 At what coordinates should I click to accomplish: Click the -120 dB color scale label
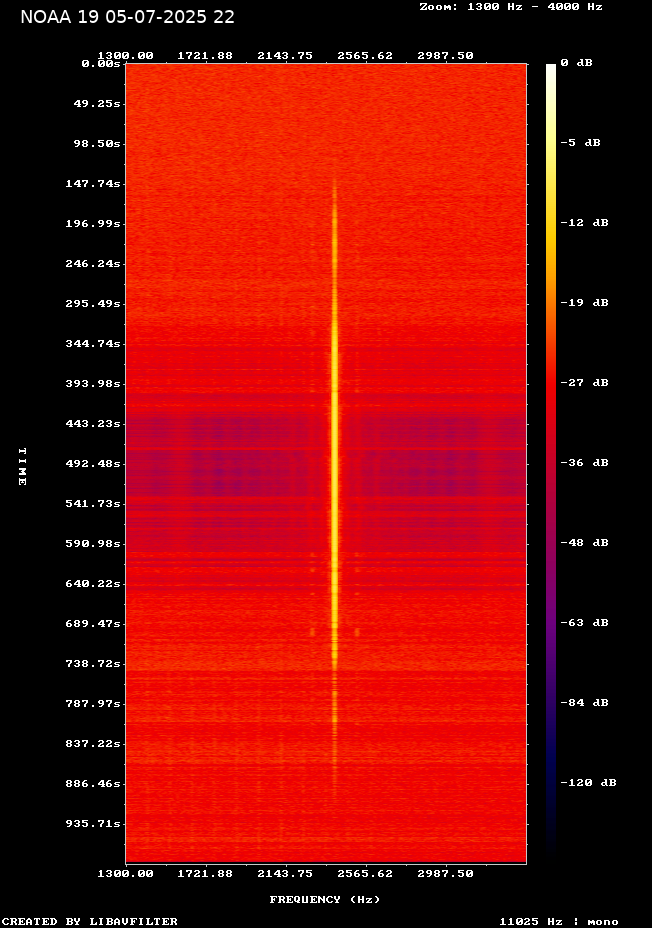coord(587,783)
